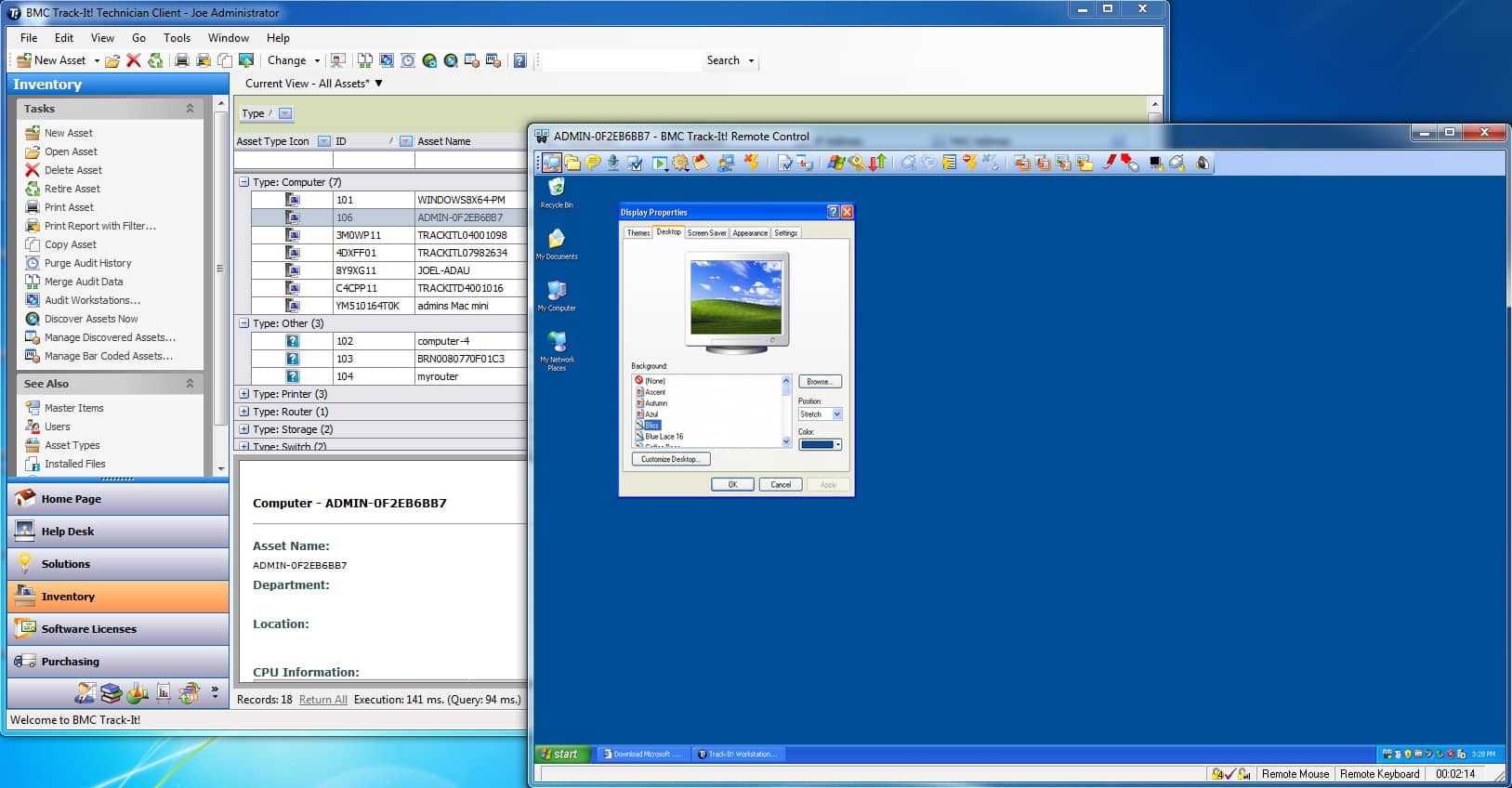
Task: Click OK in Display Properties
Action: click(x=732, y=484)
